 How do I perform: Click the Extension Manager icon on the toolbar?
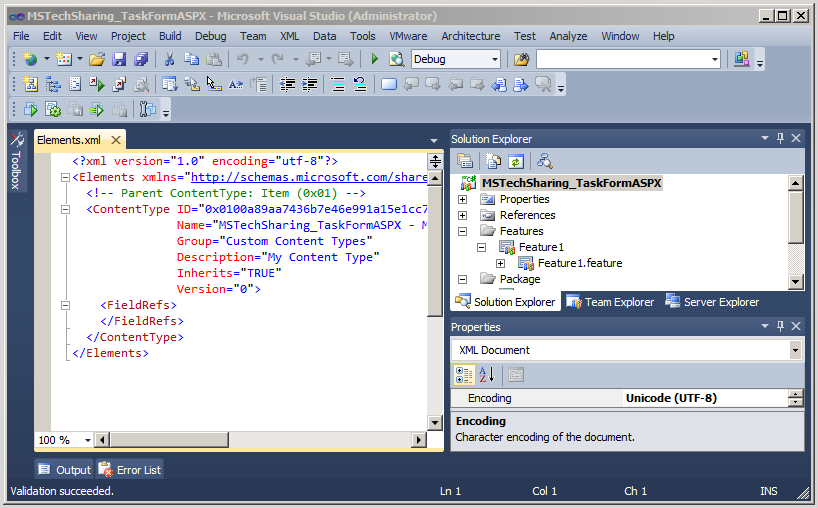741,59
